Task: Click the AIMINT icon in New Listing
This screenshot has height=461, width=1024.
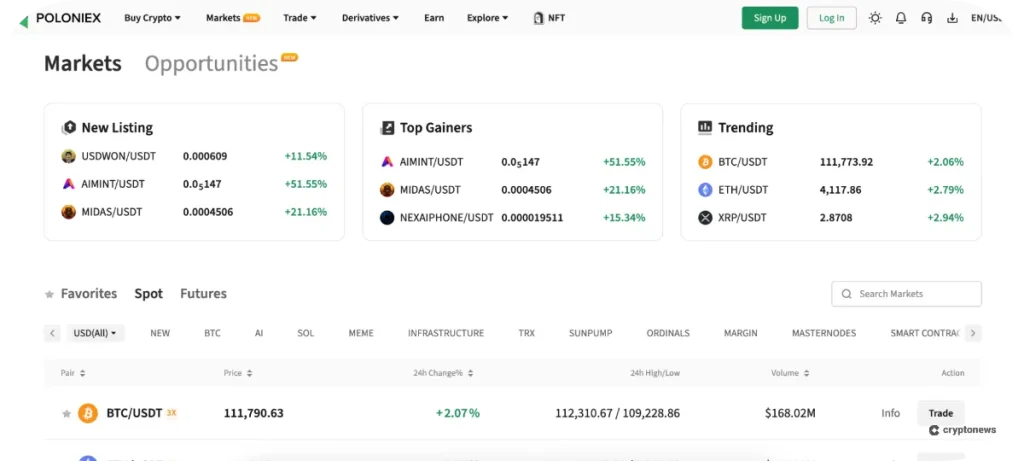Action: (x=69, y=184)
